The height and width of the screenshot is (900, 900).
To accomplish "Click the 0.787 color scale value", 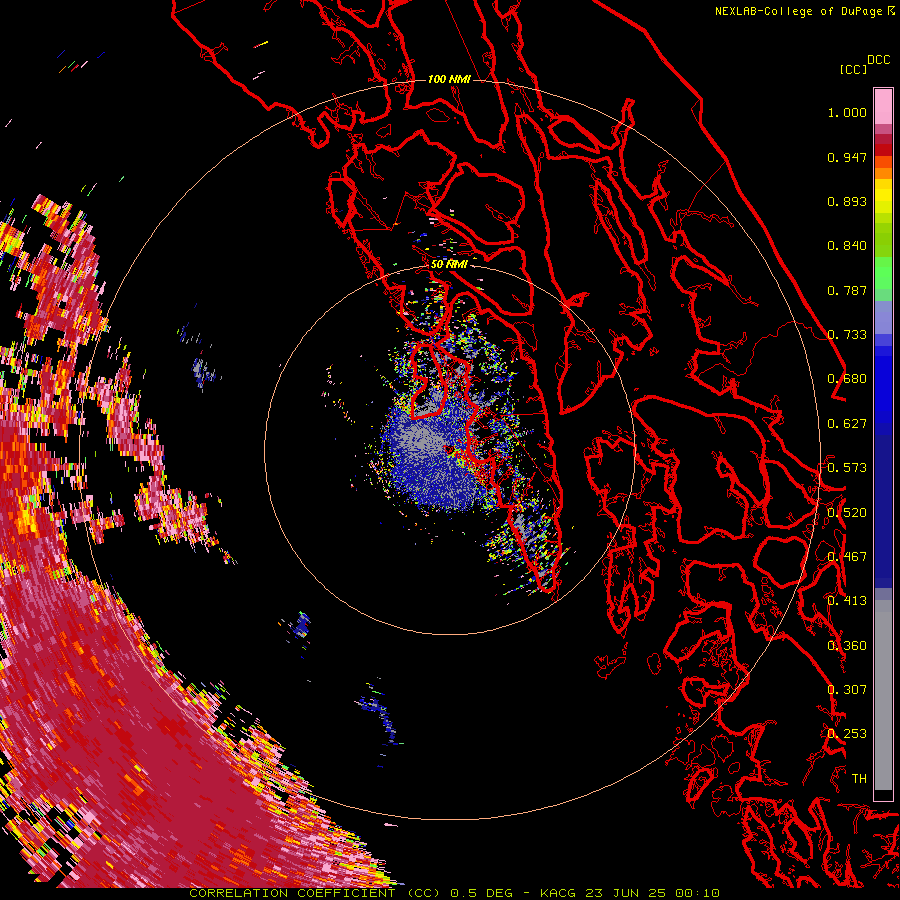I will [x=847, y=290].
